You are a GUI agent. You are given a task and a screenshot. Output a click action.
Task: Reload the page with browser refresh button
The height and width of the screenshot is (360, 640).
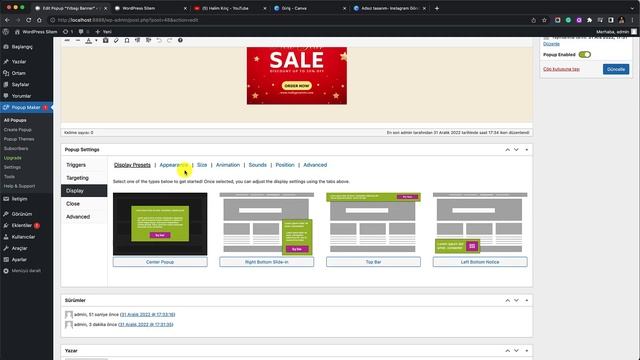[x=29, y=20]
